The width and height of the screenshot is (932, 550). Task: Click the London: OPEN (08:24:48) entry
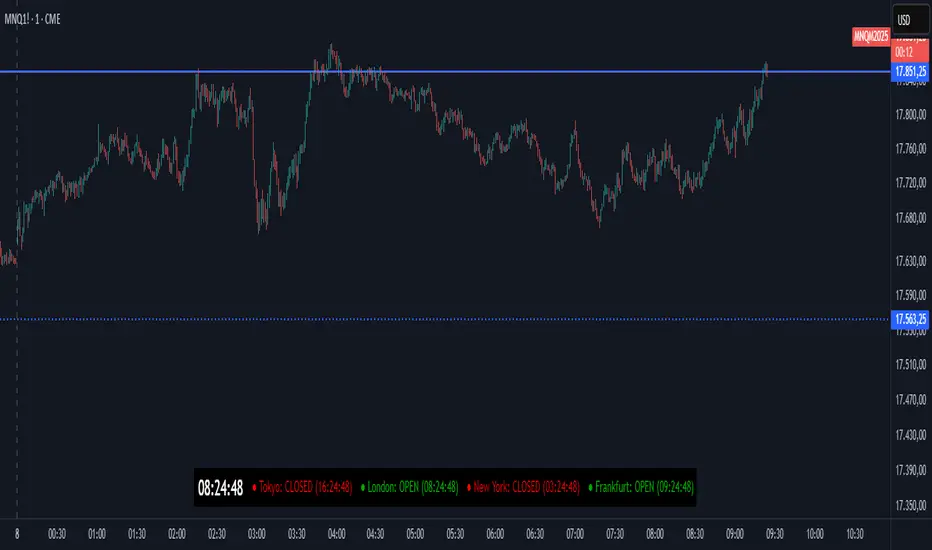tap(410, 488)
